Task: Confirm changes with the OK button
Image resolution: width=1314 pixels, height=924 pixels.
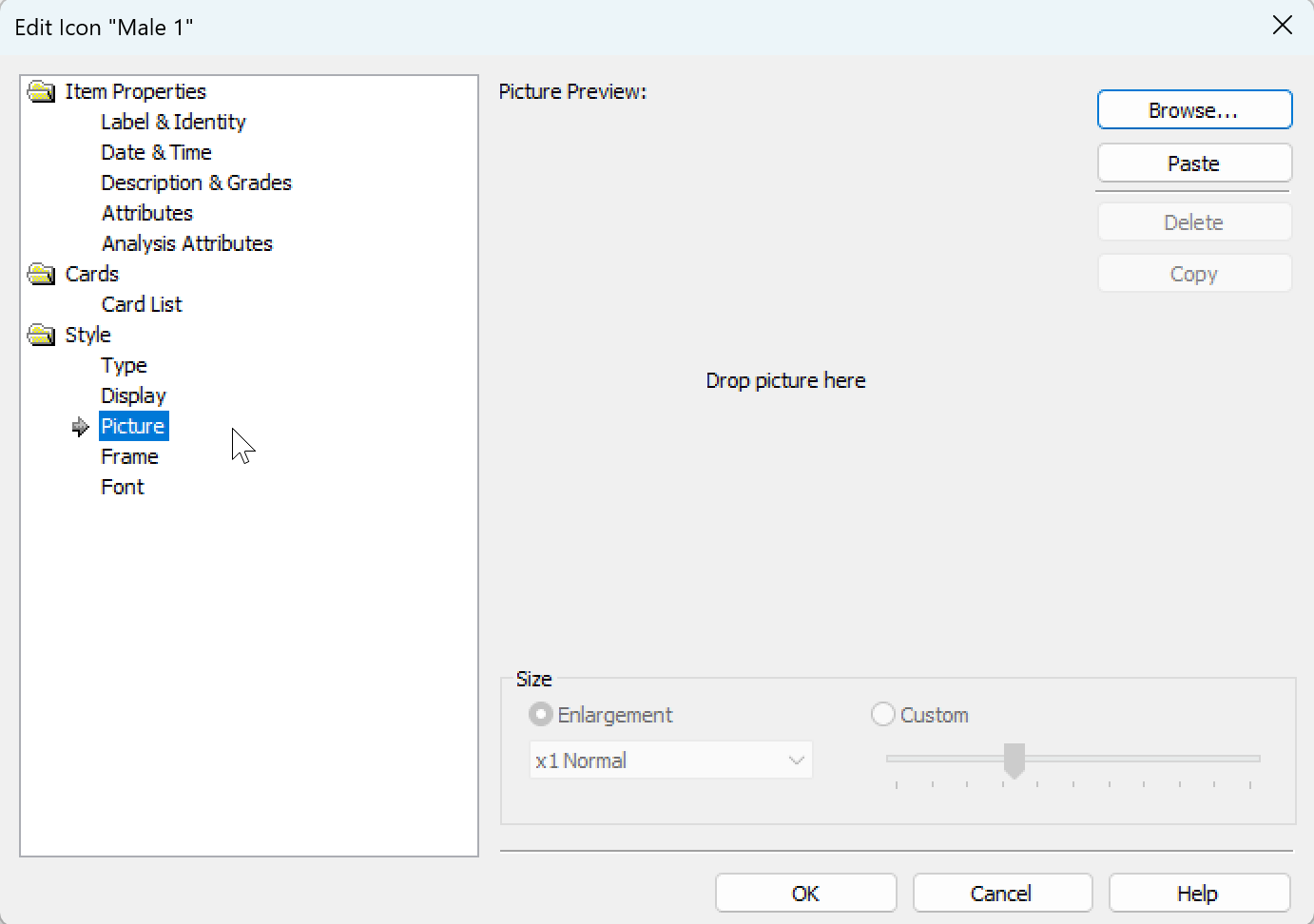Action: click(805, 893)
